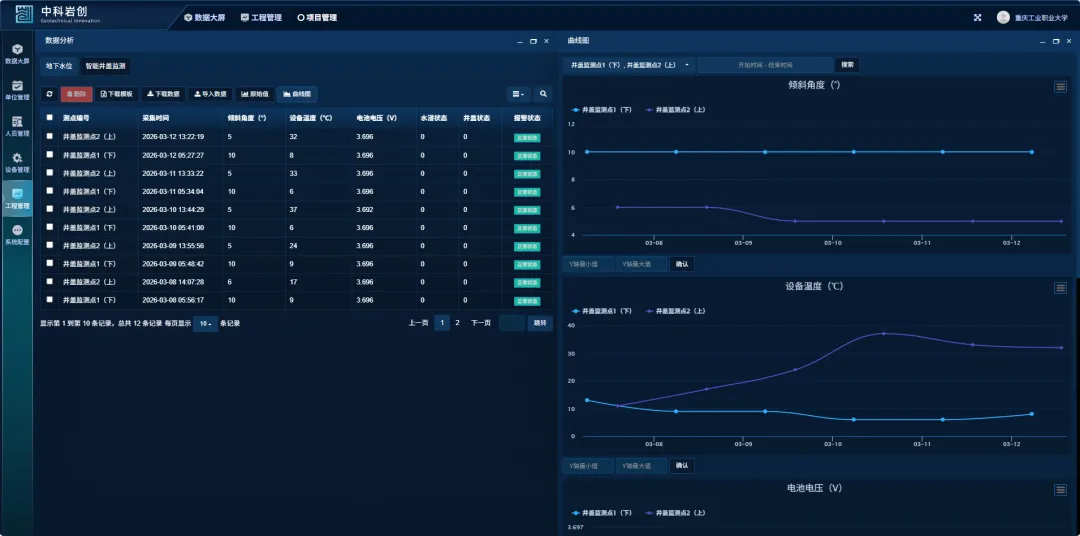This screenshot has width=1080, height=536.
Task: Switch to the 地下水位 tab
Action: [x=59, y=66]
